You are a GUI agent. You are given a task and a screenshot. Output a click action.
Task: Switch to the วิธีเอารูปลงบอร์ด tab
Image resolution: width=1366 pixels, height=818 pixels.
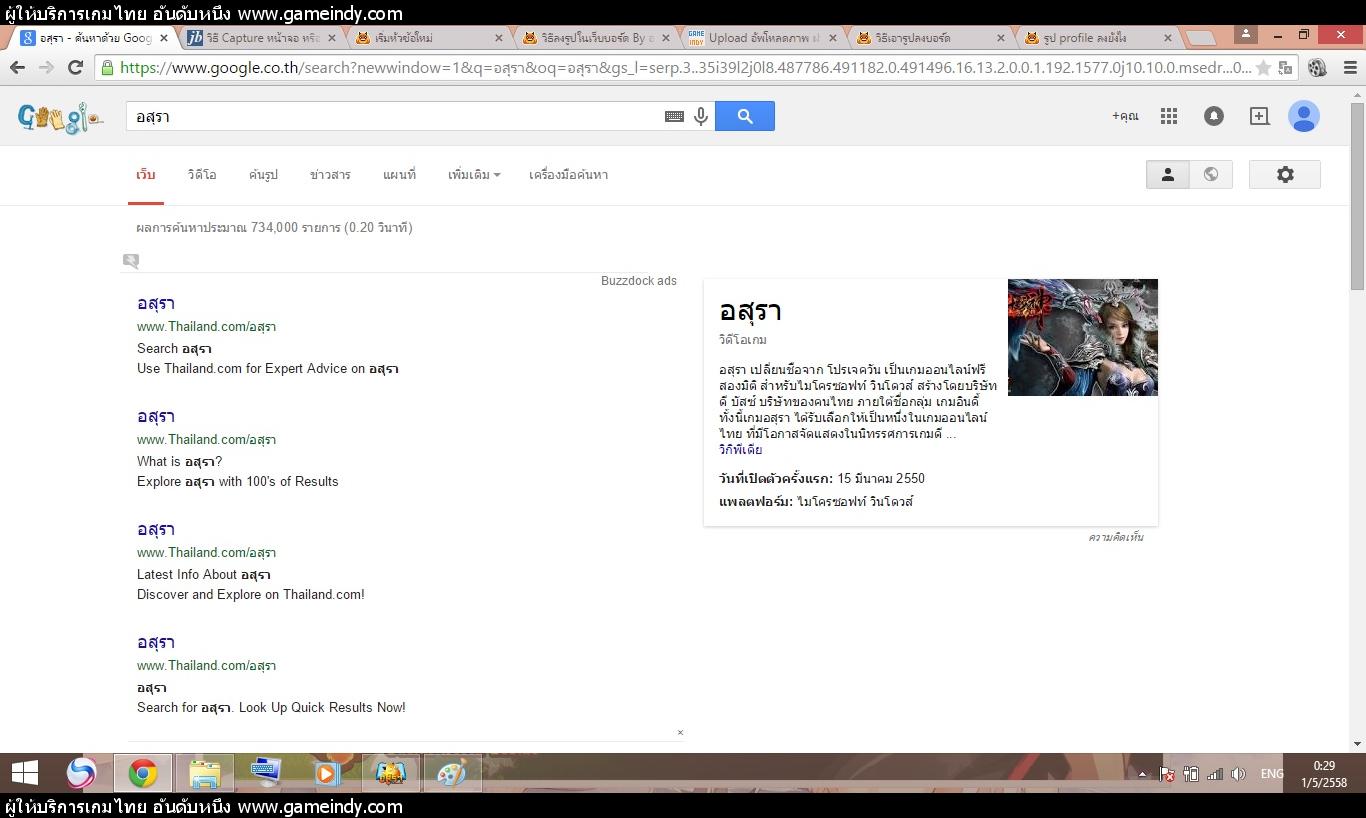[x=928, y=38]
